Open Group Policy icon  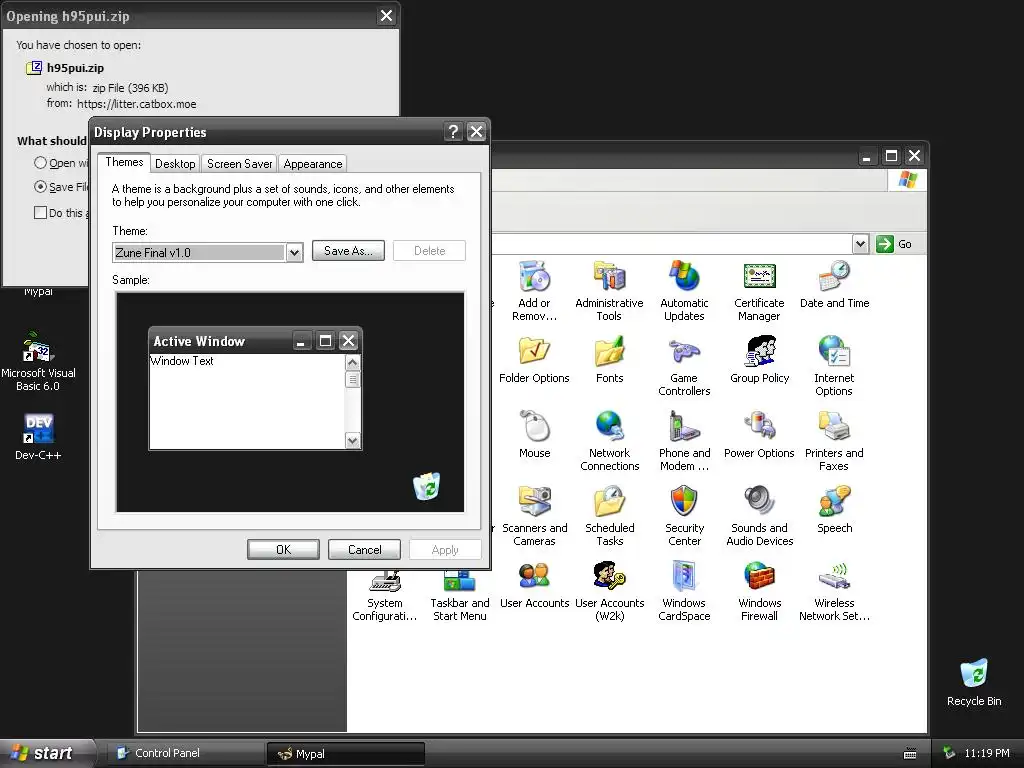click(759, 351)
